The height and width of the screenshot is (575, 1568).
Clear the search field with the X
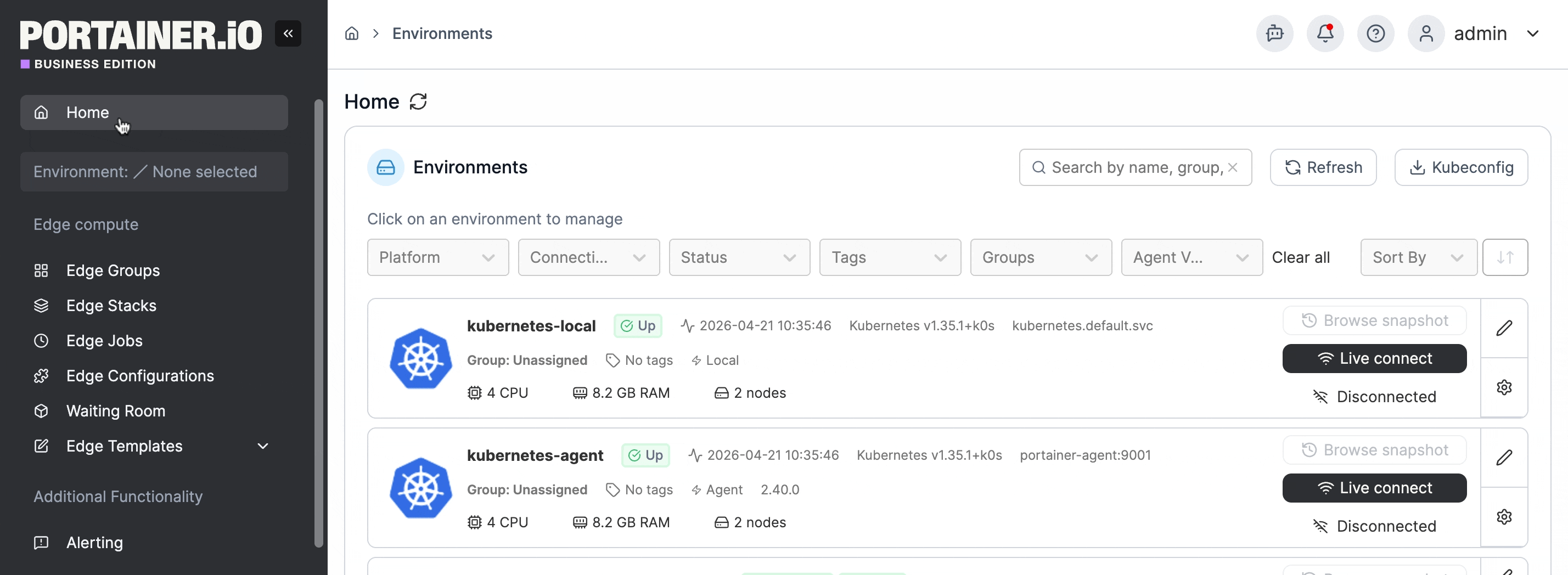tap(1233, 167)
